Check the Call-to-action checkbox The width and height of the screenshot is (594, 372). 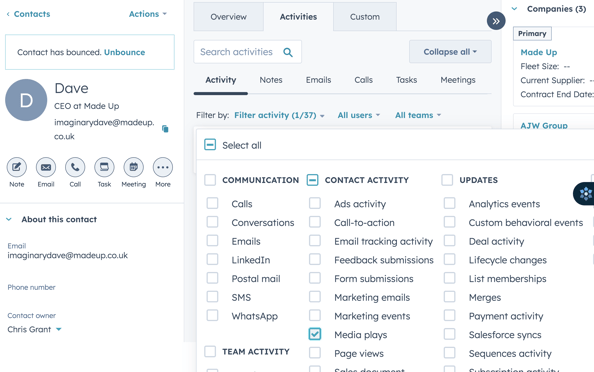tap(315, 222)
